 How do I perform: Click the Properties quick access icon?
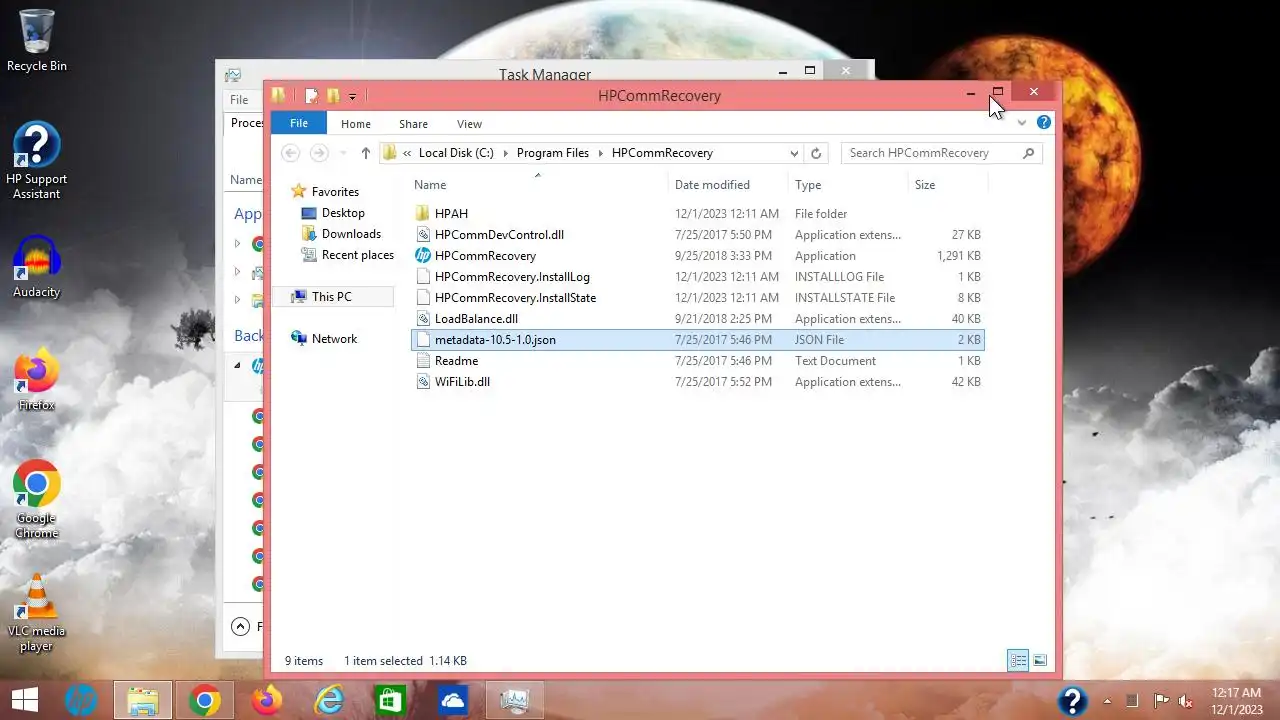pos(311,96)
